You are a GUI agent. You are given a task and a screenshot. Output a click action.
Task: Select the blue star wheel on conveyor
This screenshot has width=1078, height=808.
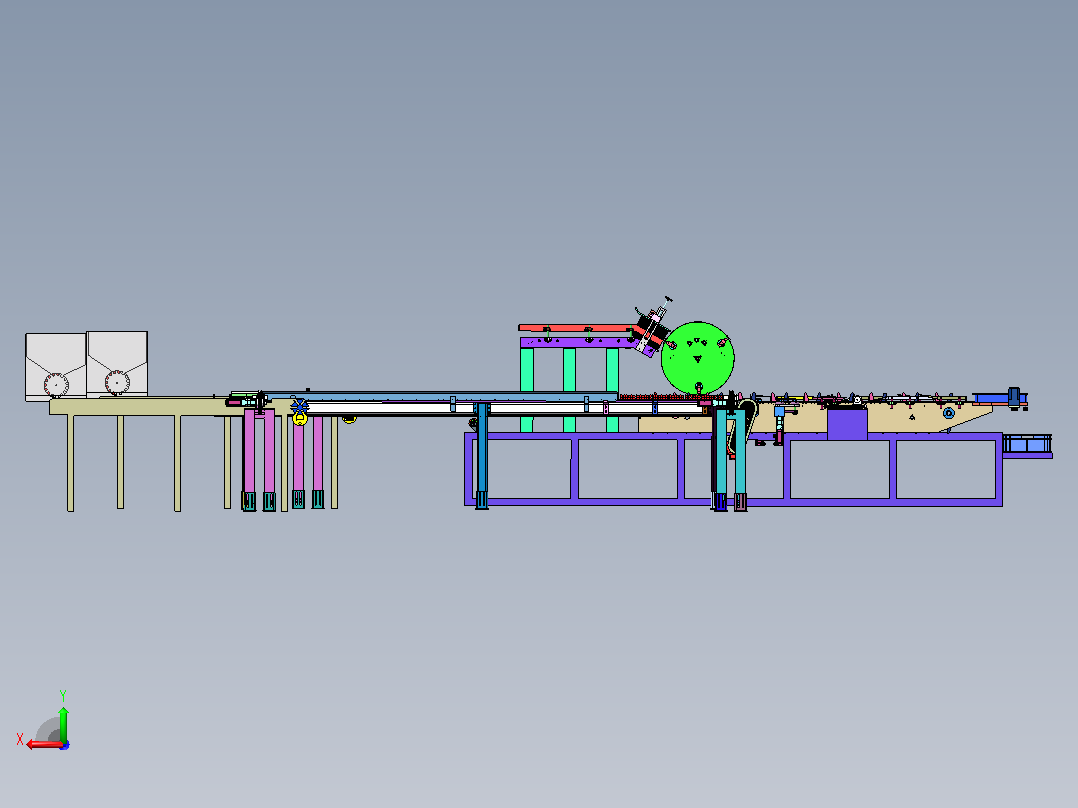pos(300,405)
